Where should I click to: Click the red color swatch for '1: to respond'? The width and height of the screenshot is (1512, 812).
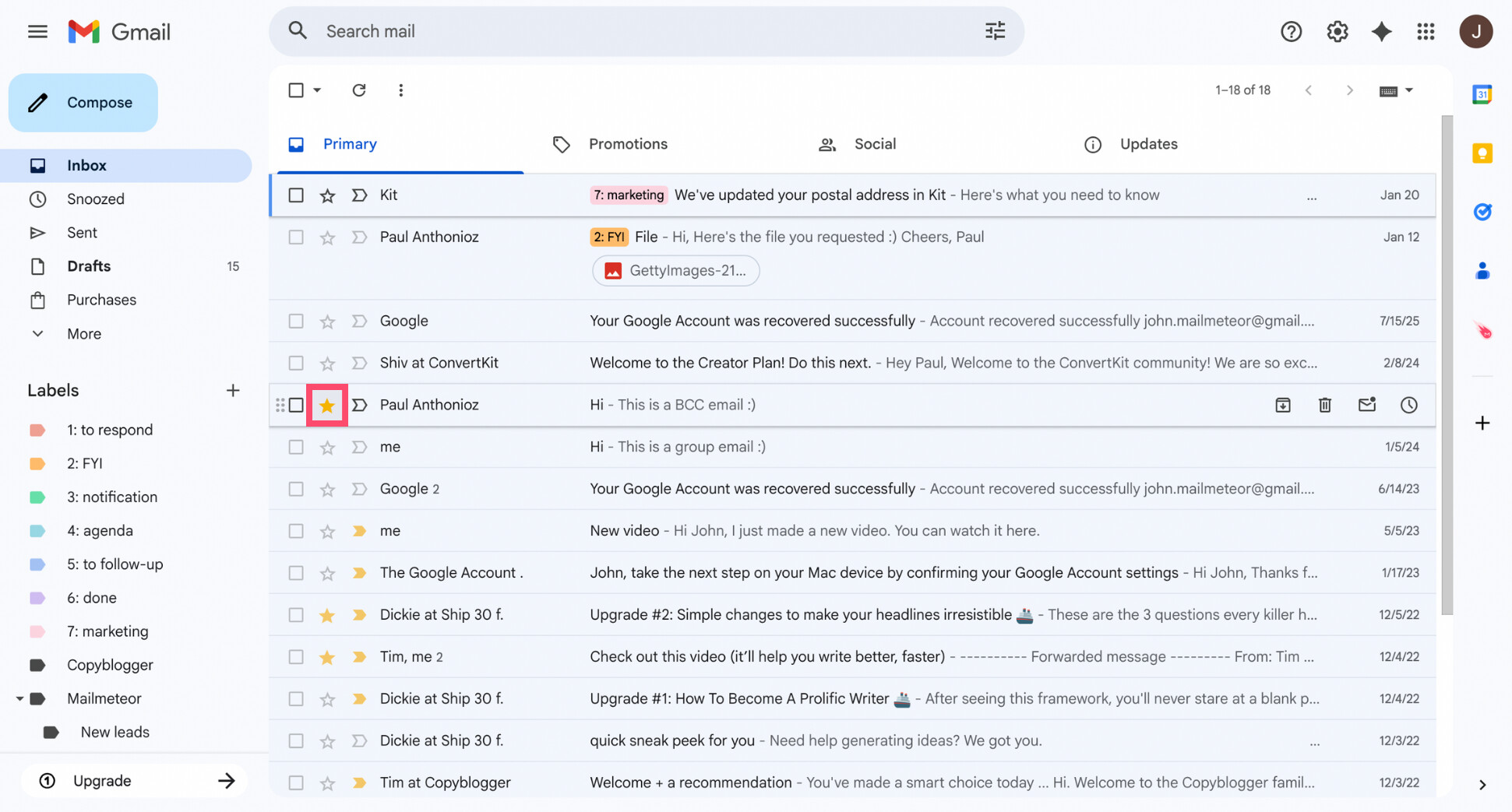37,429
